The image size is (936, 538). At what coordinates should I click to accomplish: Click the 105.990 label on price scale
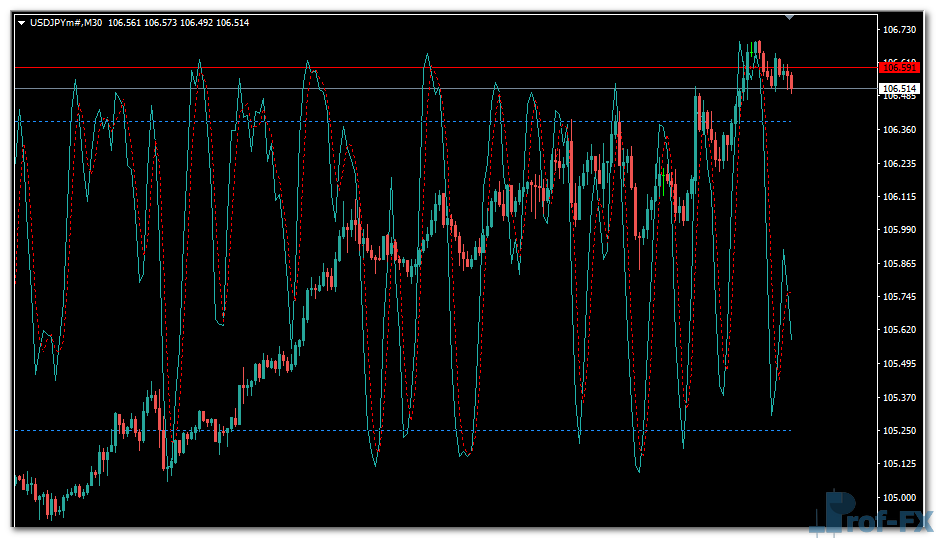pyautogui.click(x=899, y=230)
